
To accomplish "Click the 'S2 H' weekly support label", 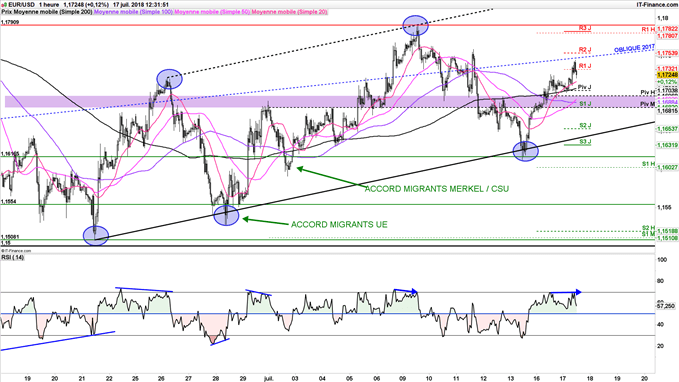I will [648, 228].
